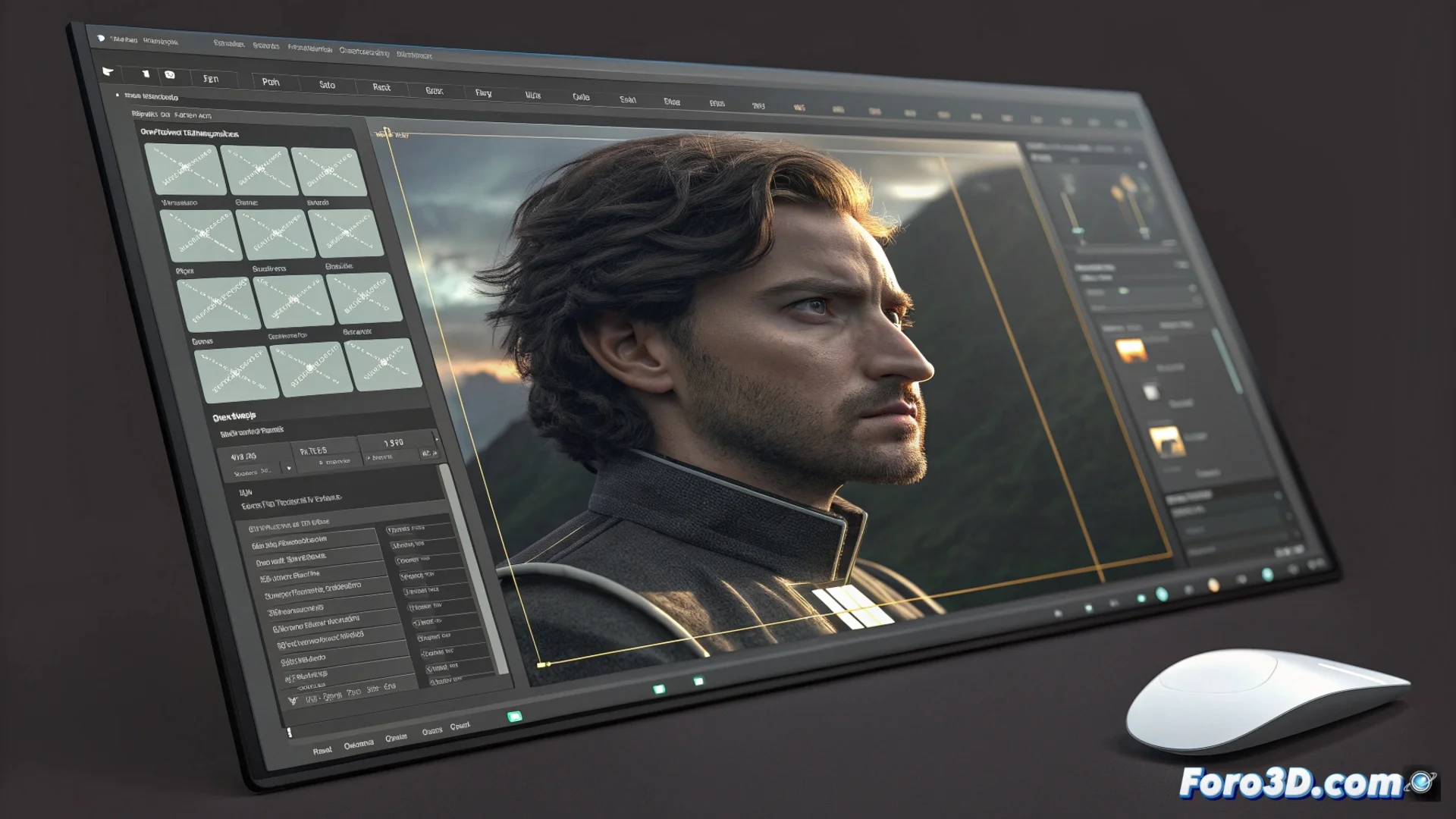Expand the small arrow next to the 1 9?0 field

point(436,439)
